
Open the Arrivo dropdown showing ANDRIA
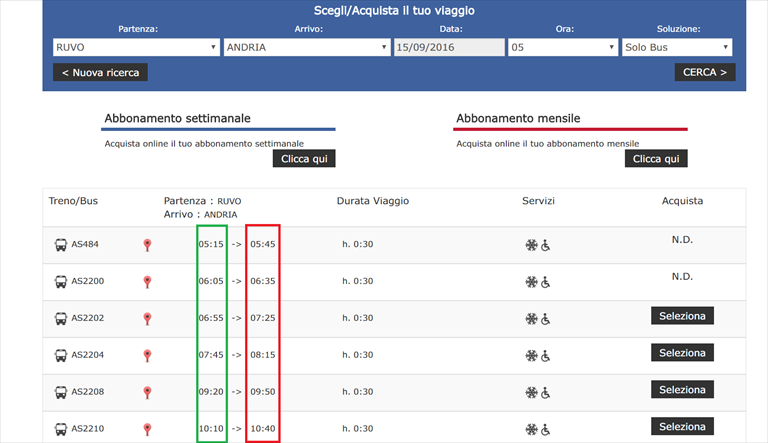pos(307,48)
